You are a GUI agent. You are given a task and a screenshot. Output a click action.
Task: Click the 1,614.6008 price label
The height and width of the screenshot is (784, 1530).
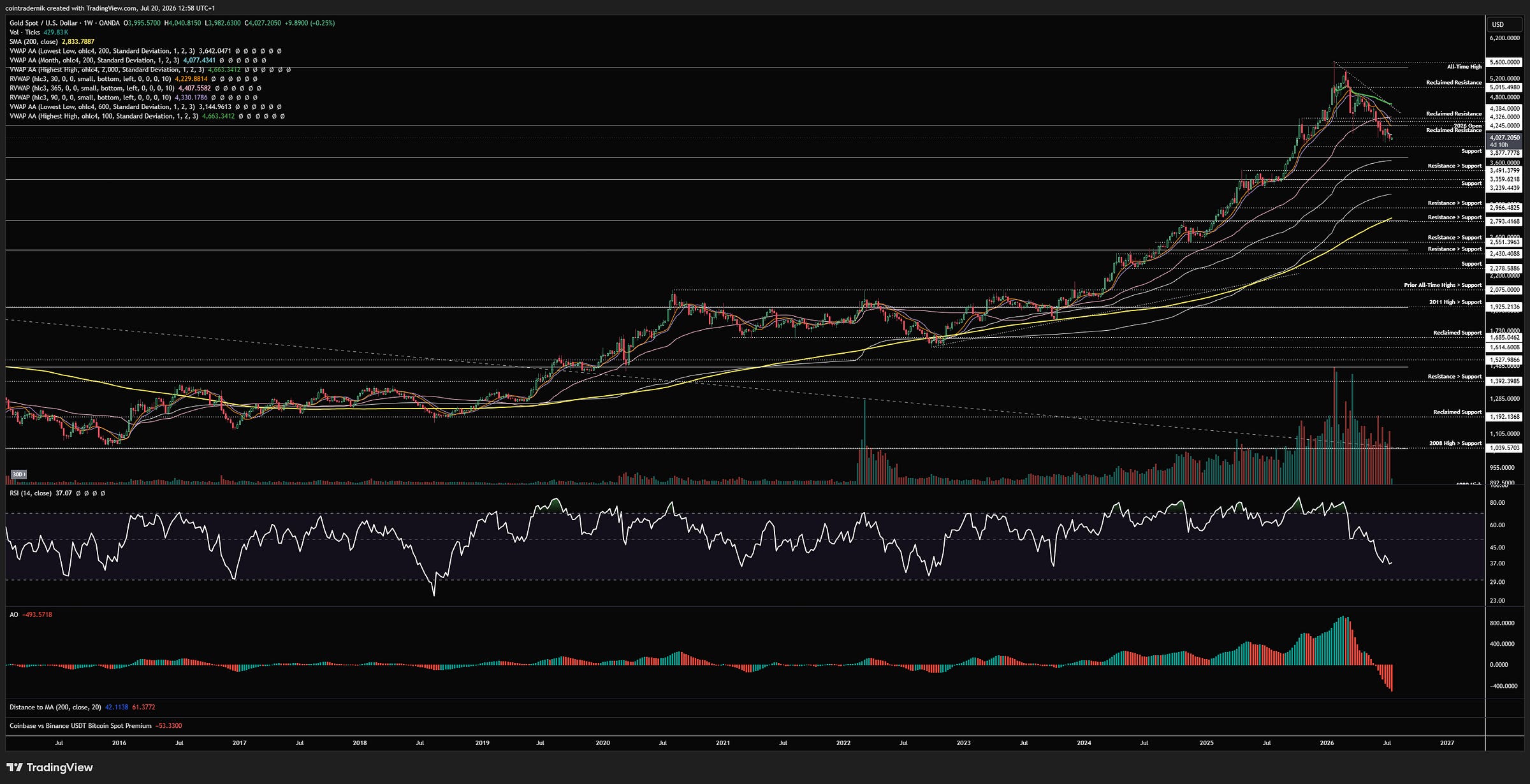click(x=1504, y=347)
